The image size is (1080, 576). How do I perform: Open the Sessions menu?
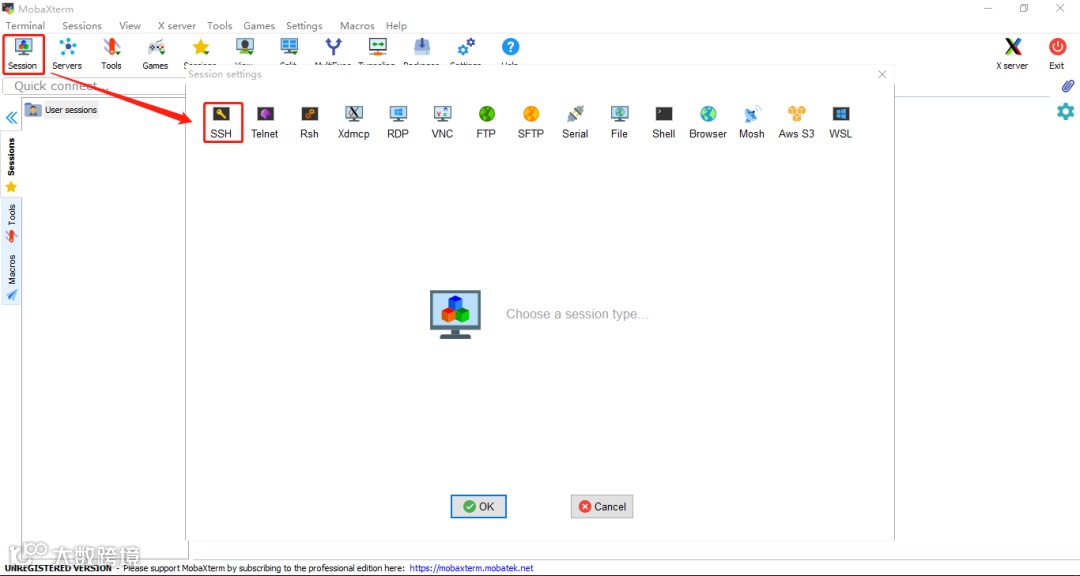click(x=82, y=25)
